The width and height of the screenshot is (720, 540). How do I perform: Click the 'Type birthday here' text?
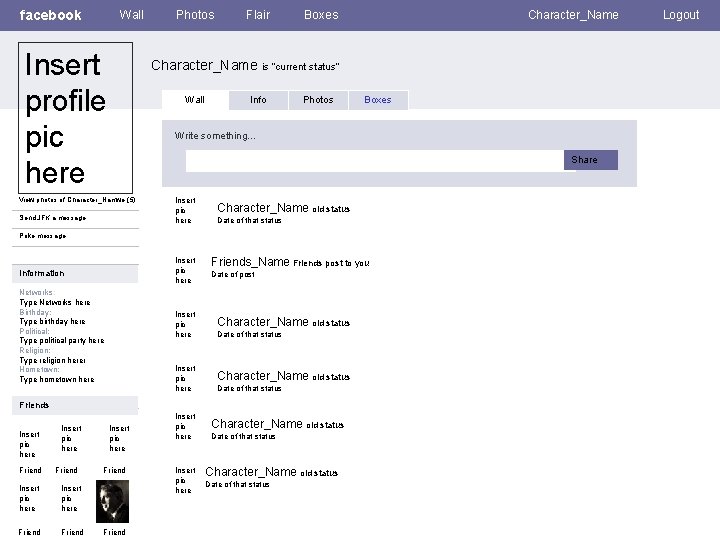click(x=52, y=321)
